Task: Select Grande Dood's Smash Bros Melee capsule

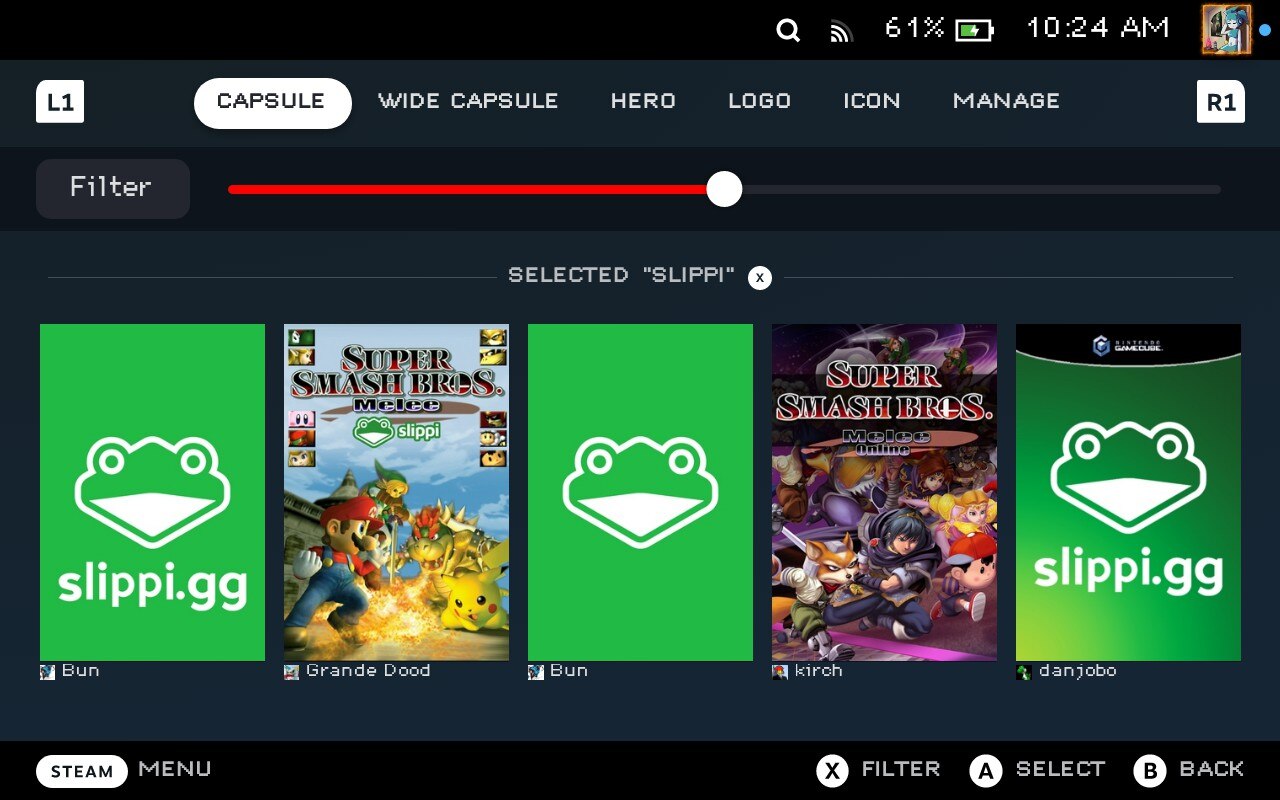Action: [396, 492]
